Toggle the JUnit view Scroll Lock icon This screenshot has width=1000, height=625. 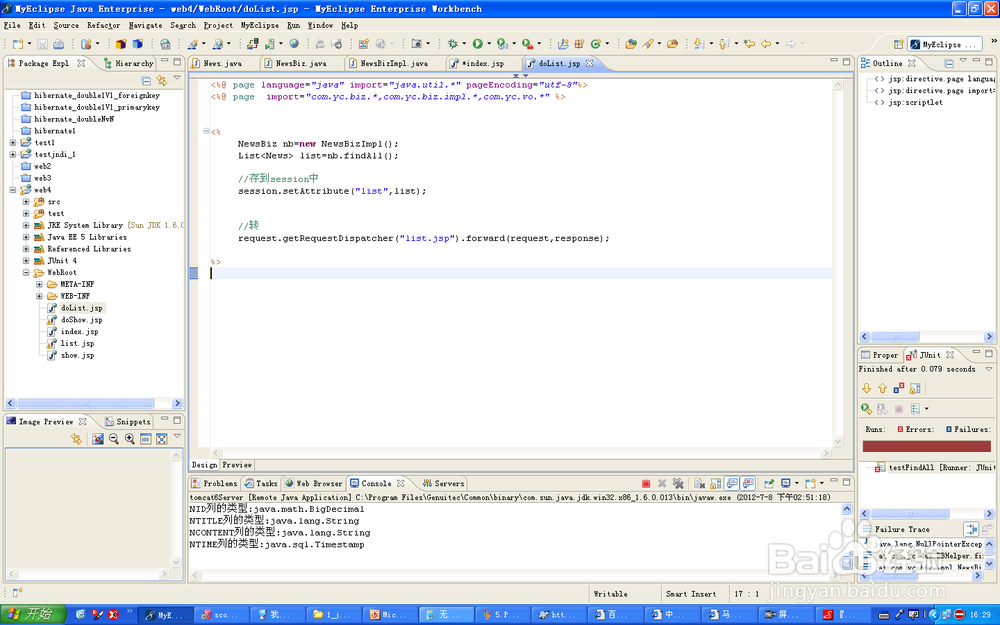click(x=915, y=388)
